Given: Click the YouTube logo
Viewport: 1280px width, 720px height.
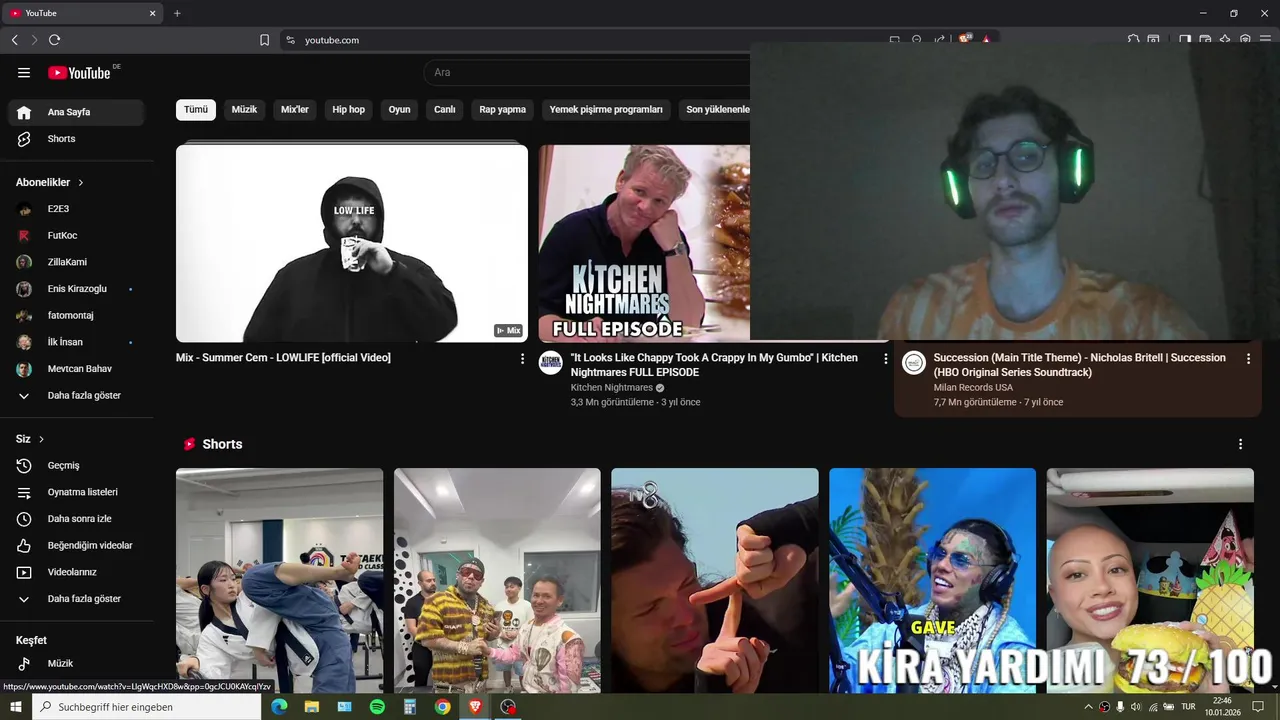Looking at the screenshot, I should 80,72.
